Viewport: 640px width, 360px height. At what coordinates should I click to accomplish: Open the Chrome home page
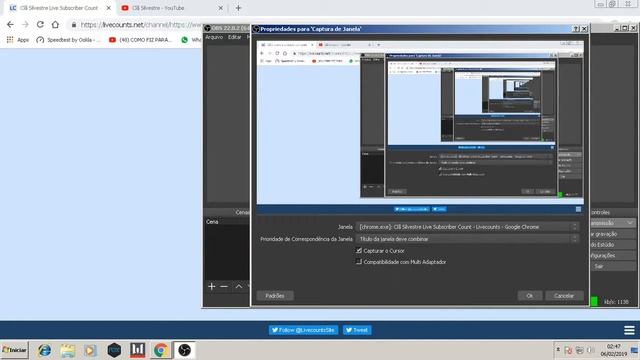[55, 24]
